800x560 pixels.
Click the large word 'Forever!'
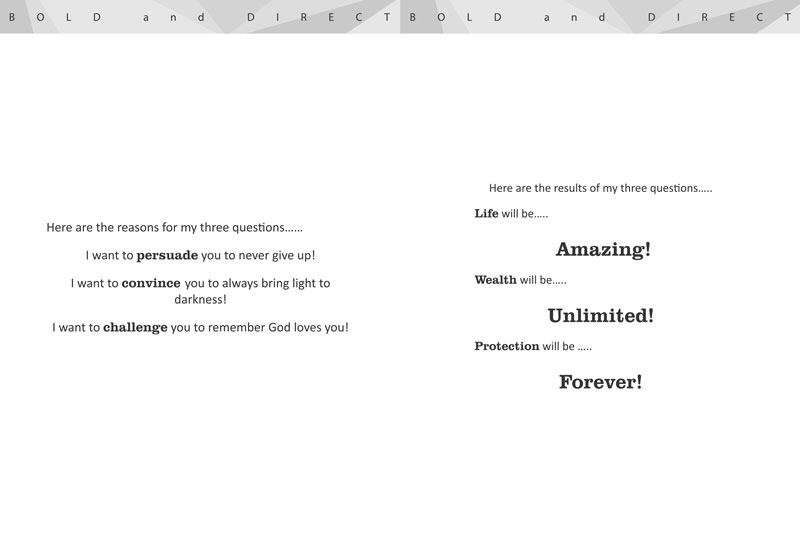[x=601, y=382]
